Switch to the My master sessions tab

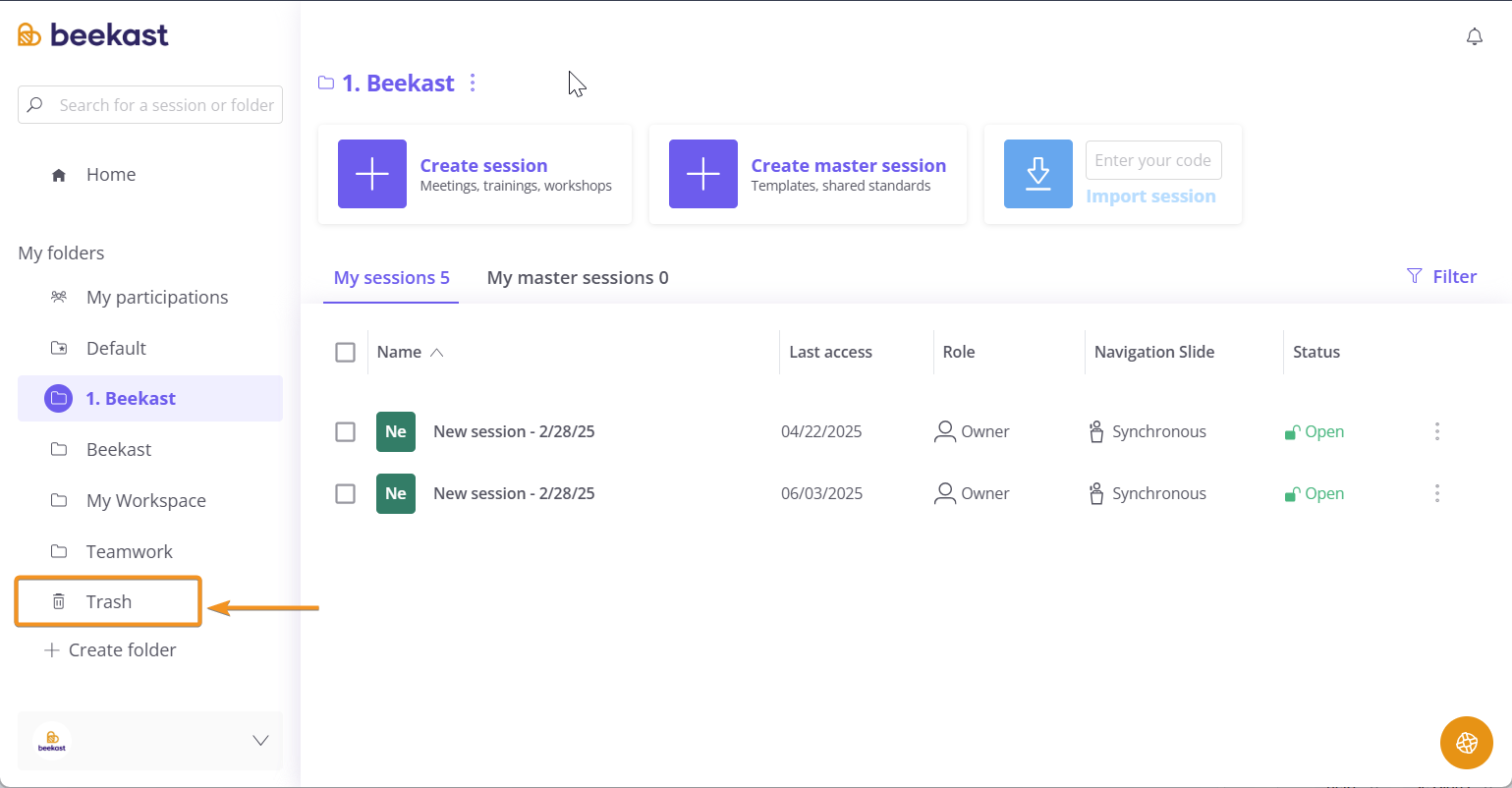tap(578, 277)
